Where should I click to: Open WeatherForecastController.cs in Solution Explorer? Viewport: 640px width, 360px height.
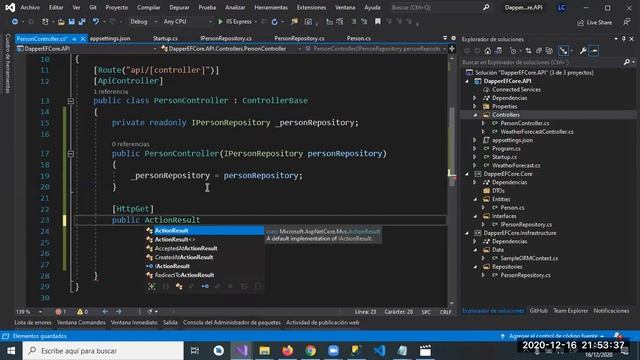(537, 132)
